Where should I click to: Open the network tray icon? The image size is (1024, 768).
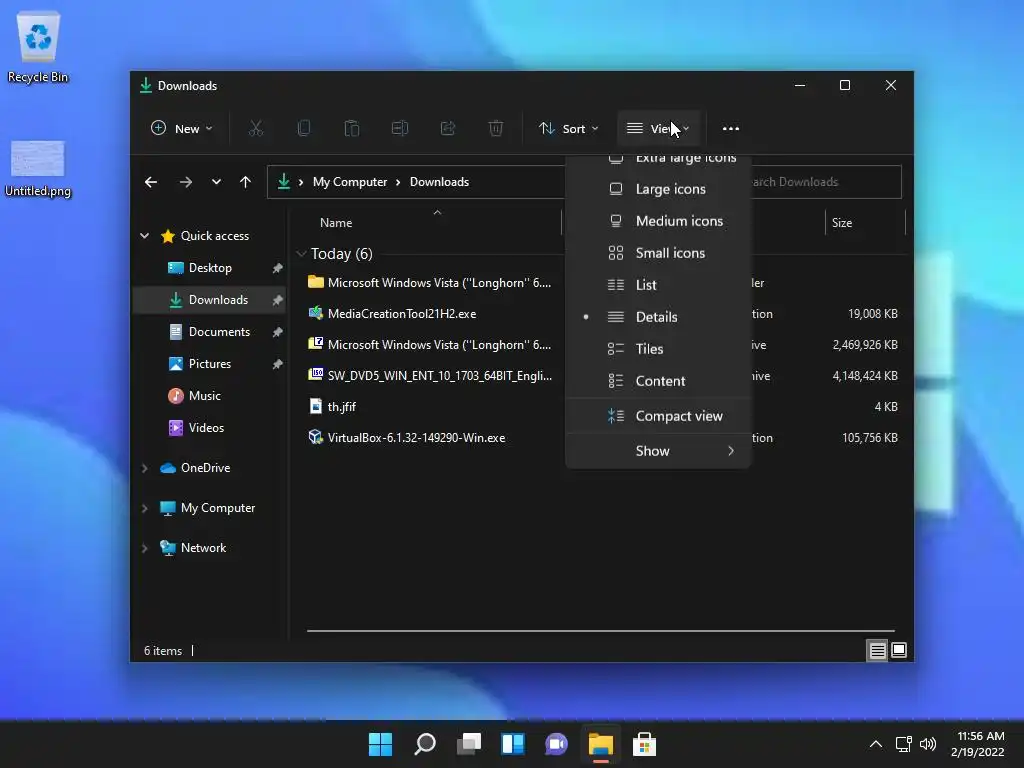pyautogui.click(x=903, y=744)
